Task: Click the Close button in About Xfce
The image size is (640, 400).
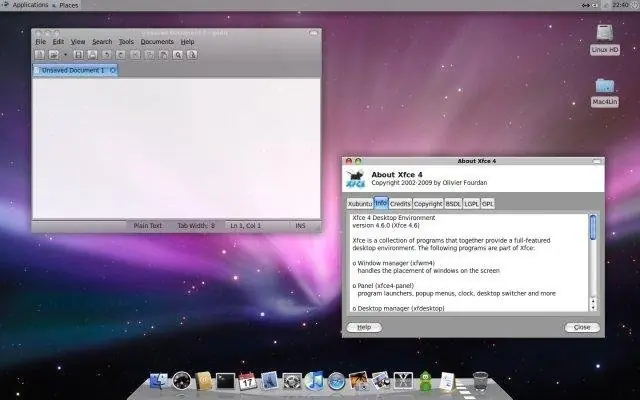Action: 582,327
